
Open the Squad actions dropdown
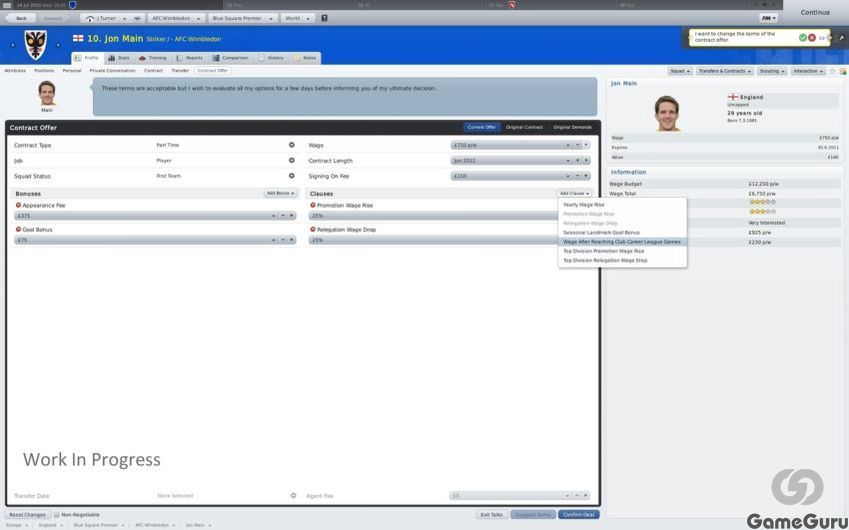[680, 71]
